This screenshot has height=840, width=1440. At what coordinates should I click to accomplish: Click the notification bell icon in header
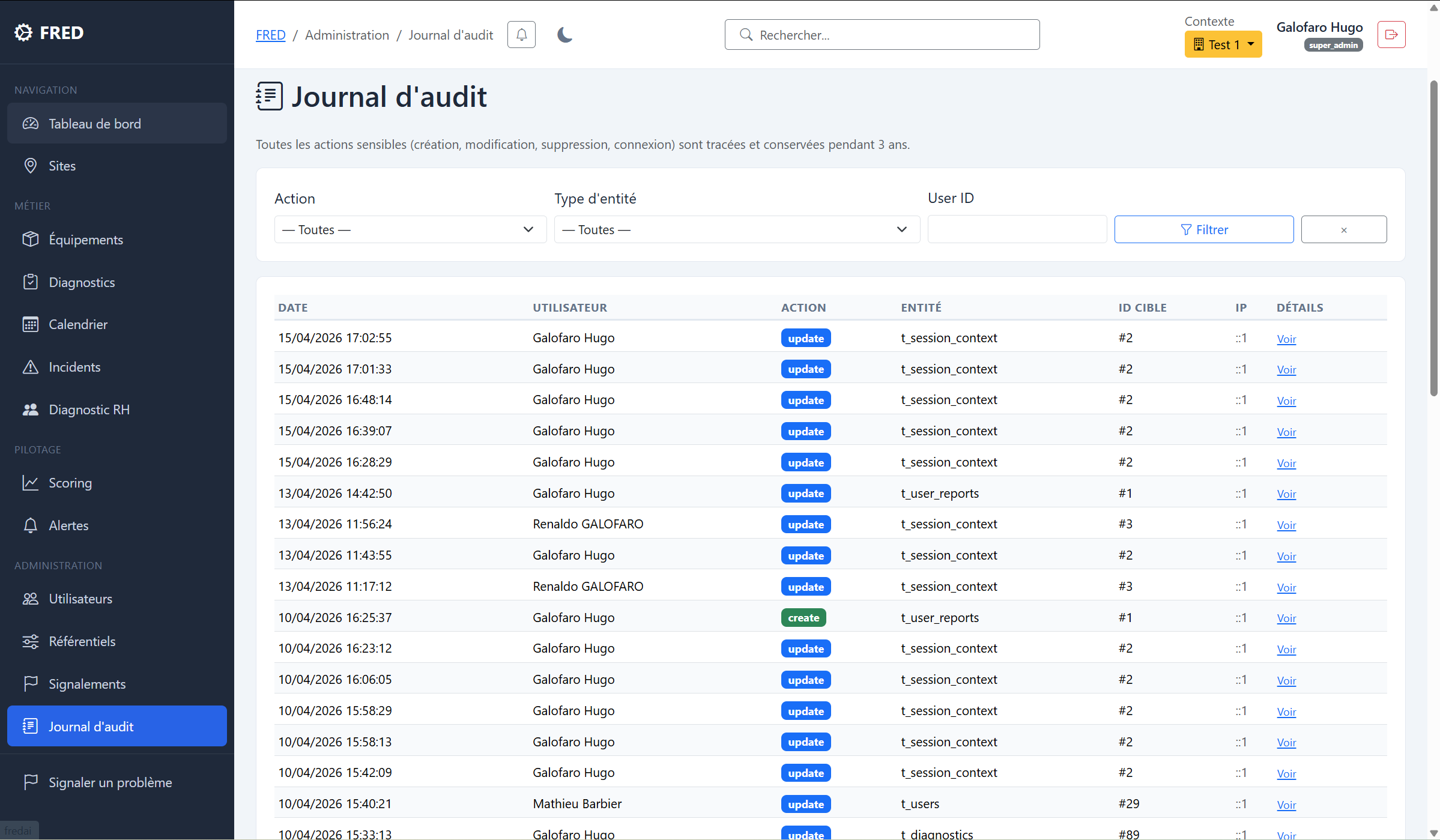click(521, 35)
